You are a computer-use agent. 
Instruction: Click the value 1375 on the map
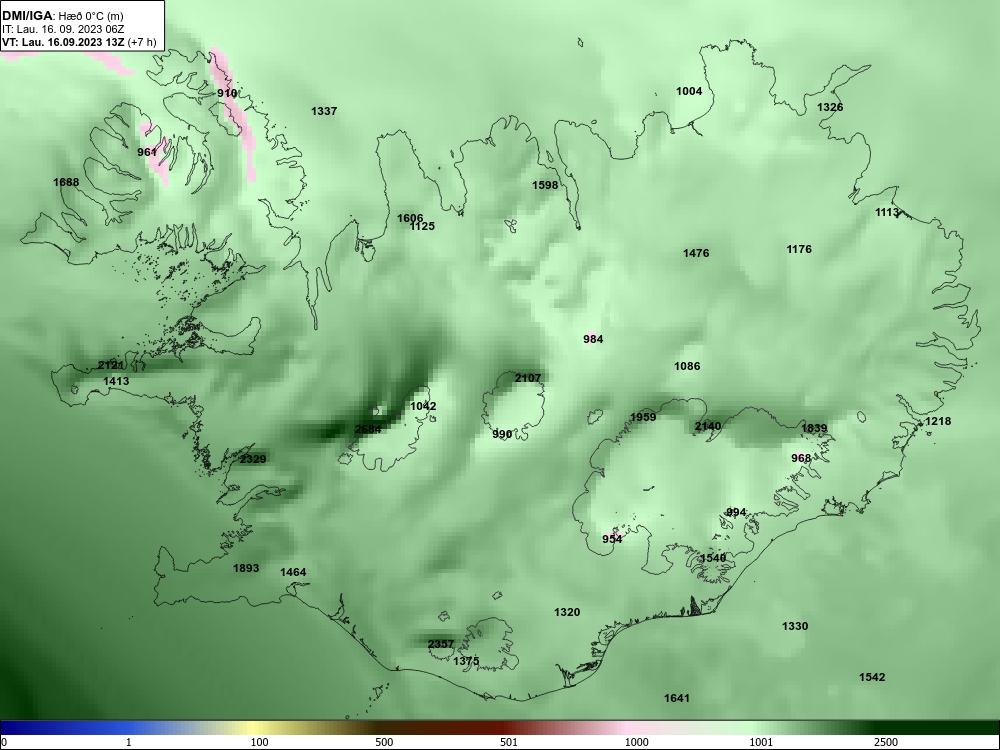[466, 661]
